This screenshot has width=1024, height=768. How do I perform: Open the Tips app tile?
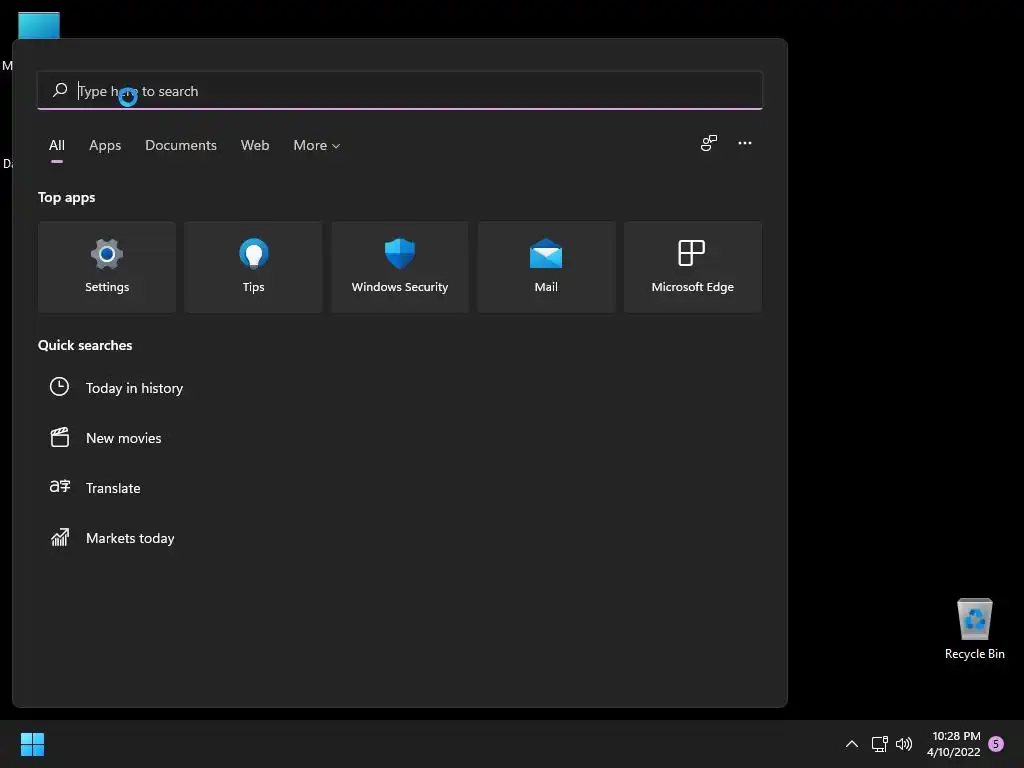coord(253,267)
